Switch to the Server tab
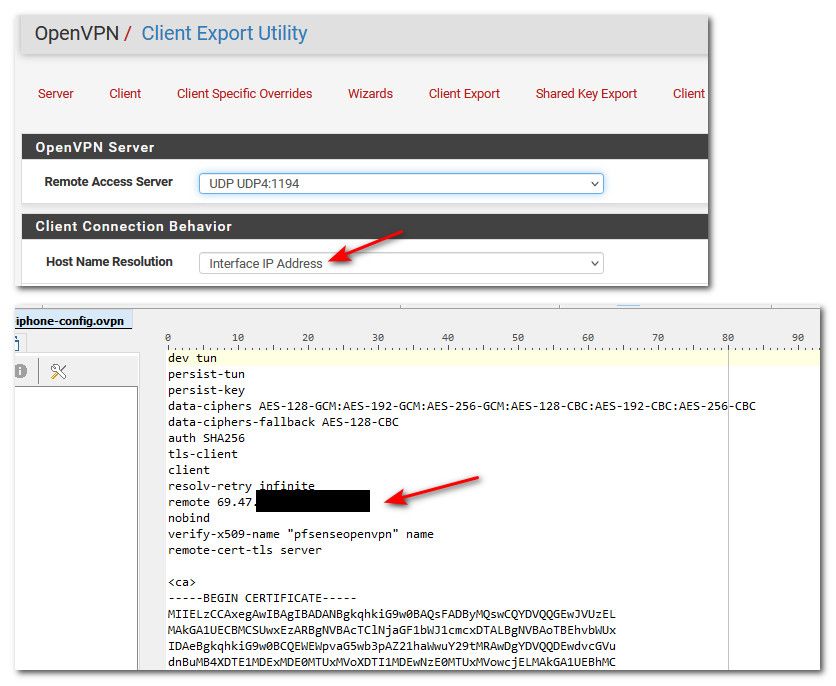The height and width of the screenshot is (686, 836). (56, 93)
